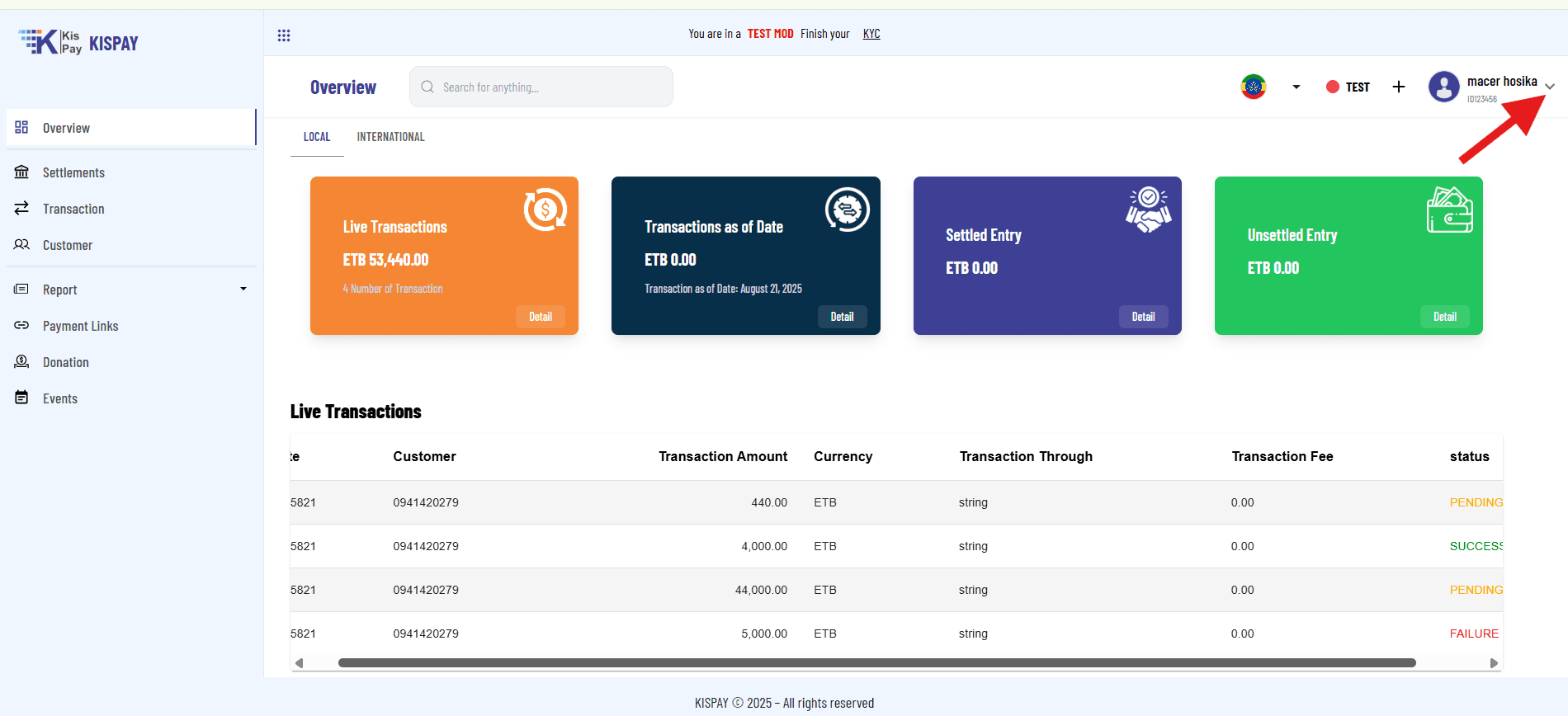Follow the KYC link
This screenshot has width=1568, height=716.
click(x=871, y=34)
